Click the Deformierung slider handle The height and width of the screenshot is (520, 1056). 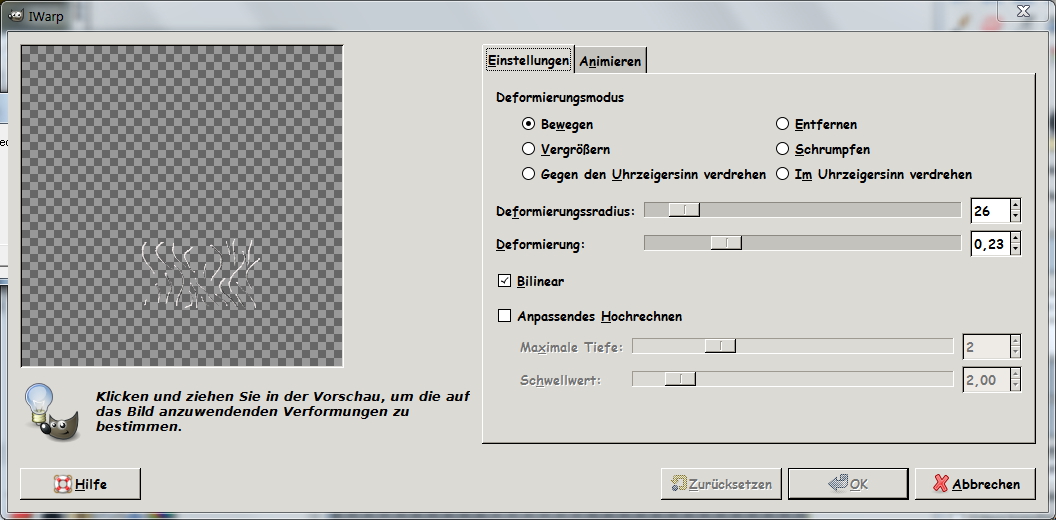(726, 243)
